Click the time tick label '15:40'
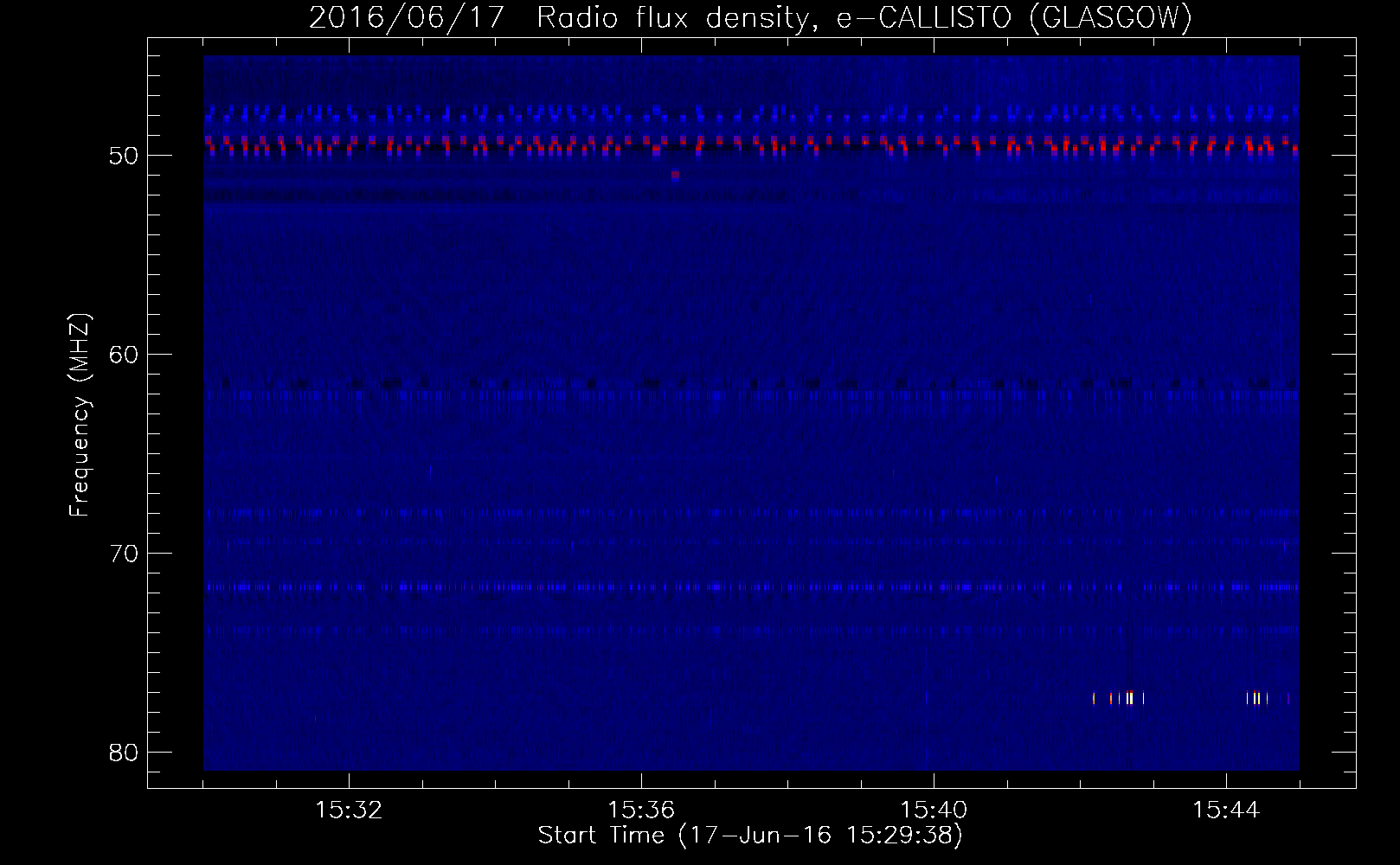 click(x=934, y=811)
